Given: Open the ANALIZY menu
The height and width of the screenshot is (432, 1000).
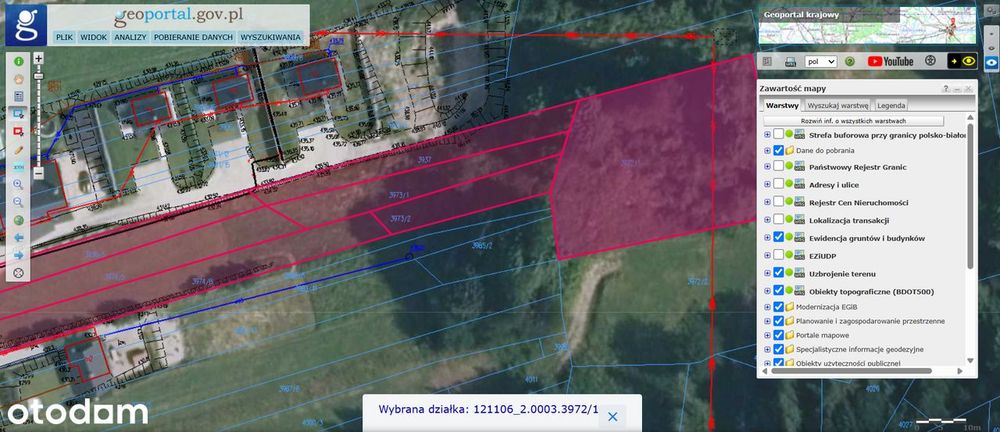Looking at the screenshot, I should (131, 37).
